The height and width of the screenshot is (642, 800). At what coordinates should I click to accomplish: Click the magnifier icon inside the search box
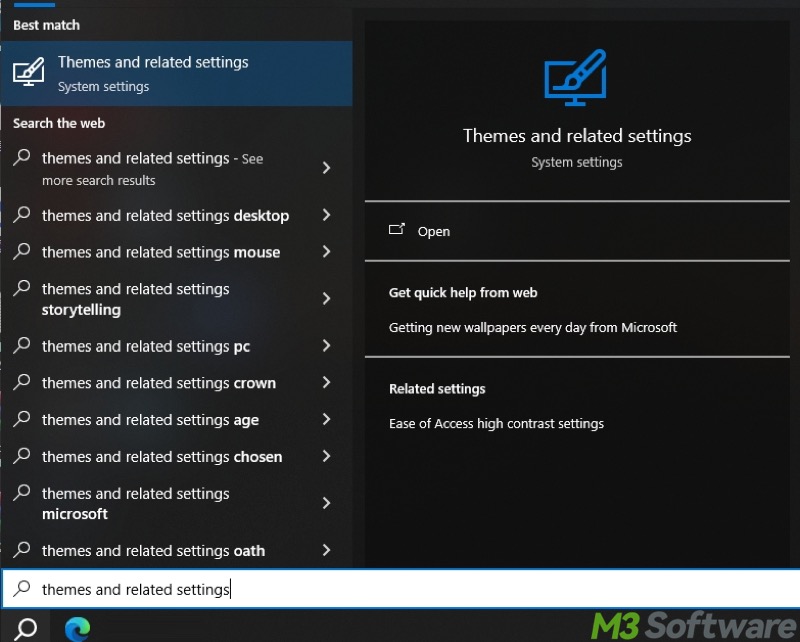22,588
